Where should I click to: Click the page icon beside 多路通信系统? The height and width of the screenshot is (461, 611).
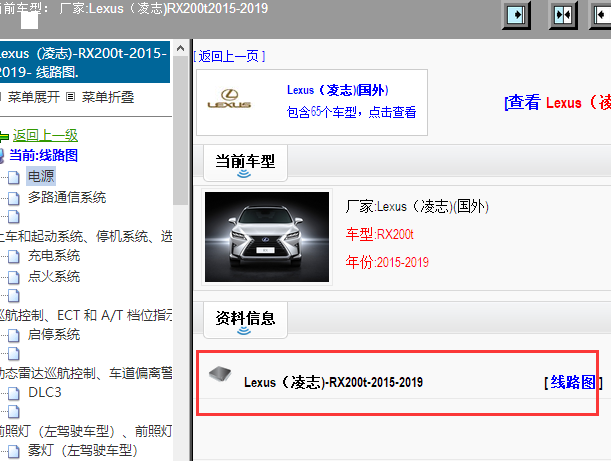pyautogui.click(x=14, y=198)
